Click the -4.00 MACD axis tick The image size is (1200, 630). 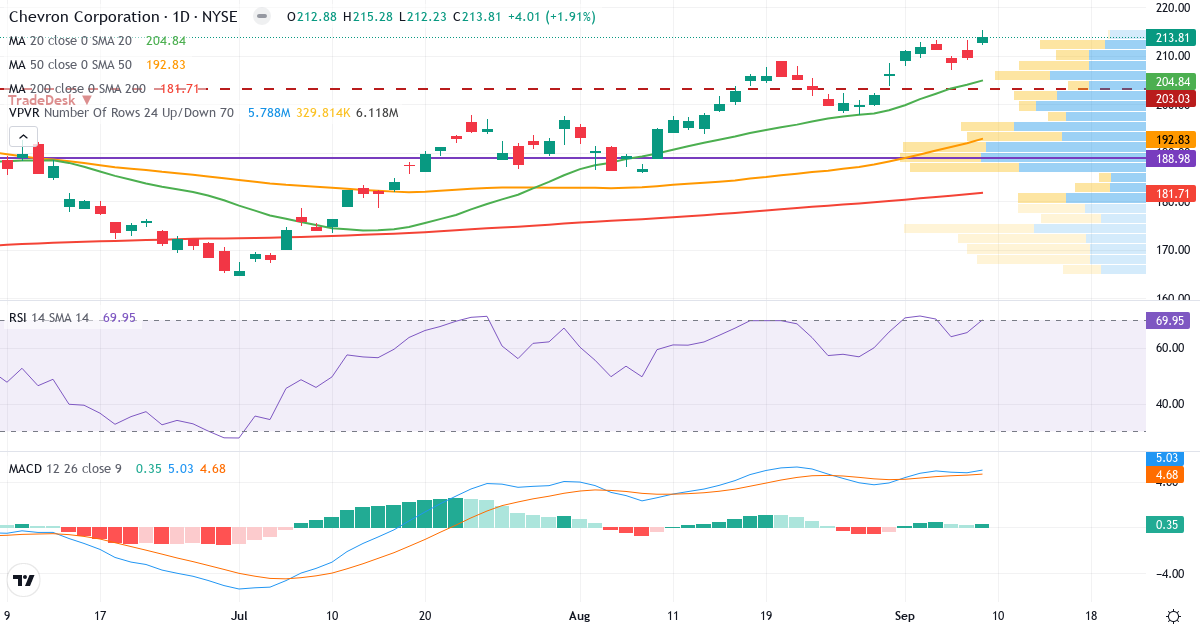coord(1170,574)
